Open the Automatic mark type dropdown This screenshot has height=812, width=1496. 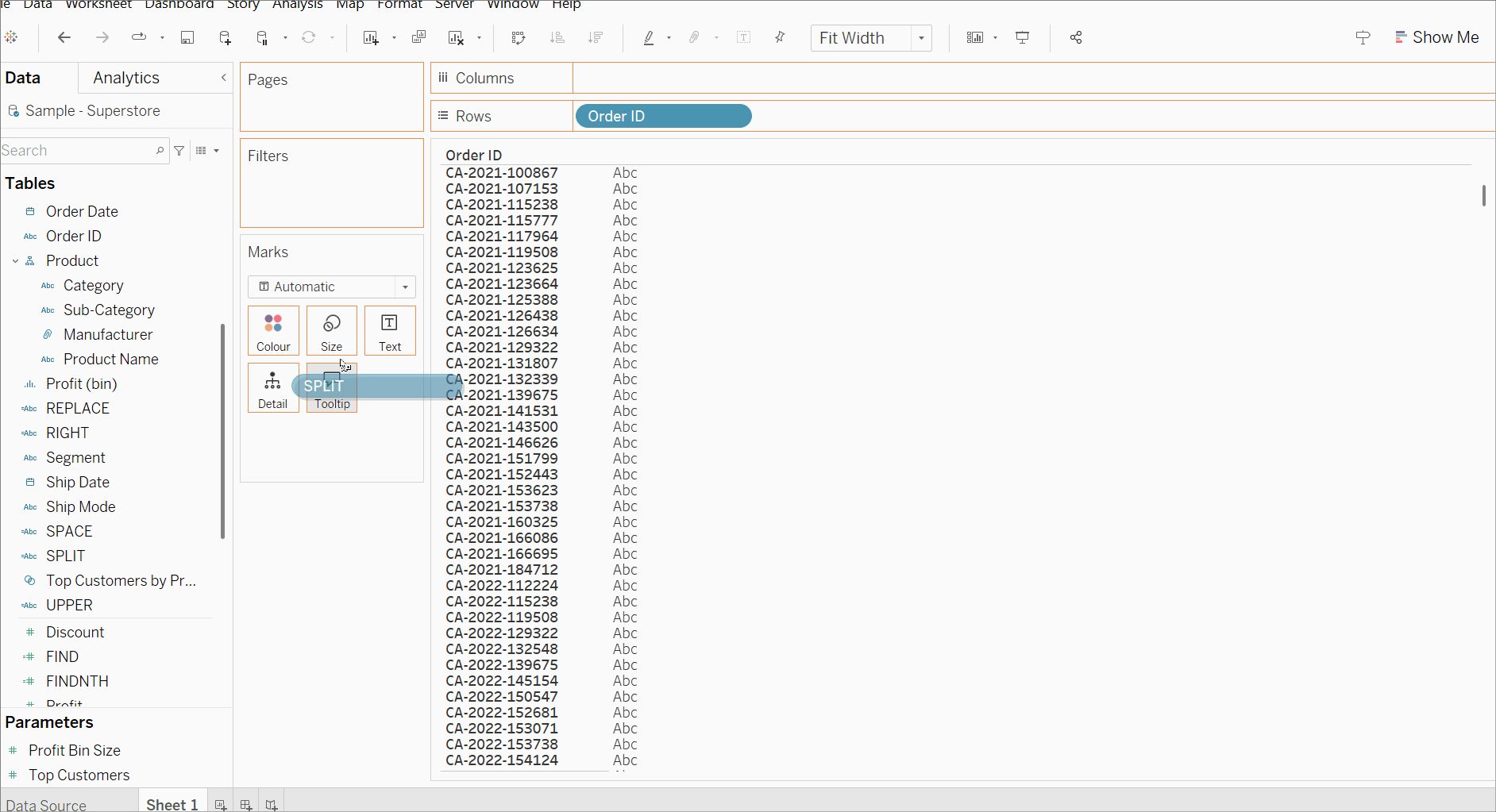pos(405,287)
